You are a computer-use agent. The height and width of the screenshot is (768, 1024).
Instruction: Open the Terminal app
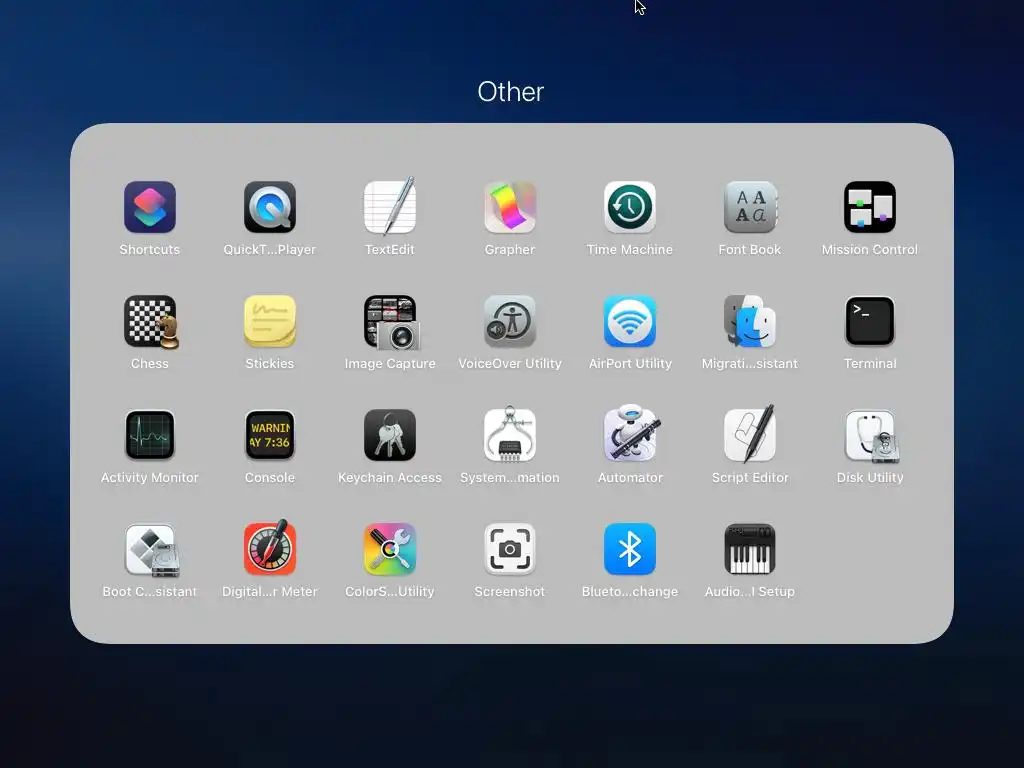870,321
